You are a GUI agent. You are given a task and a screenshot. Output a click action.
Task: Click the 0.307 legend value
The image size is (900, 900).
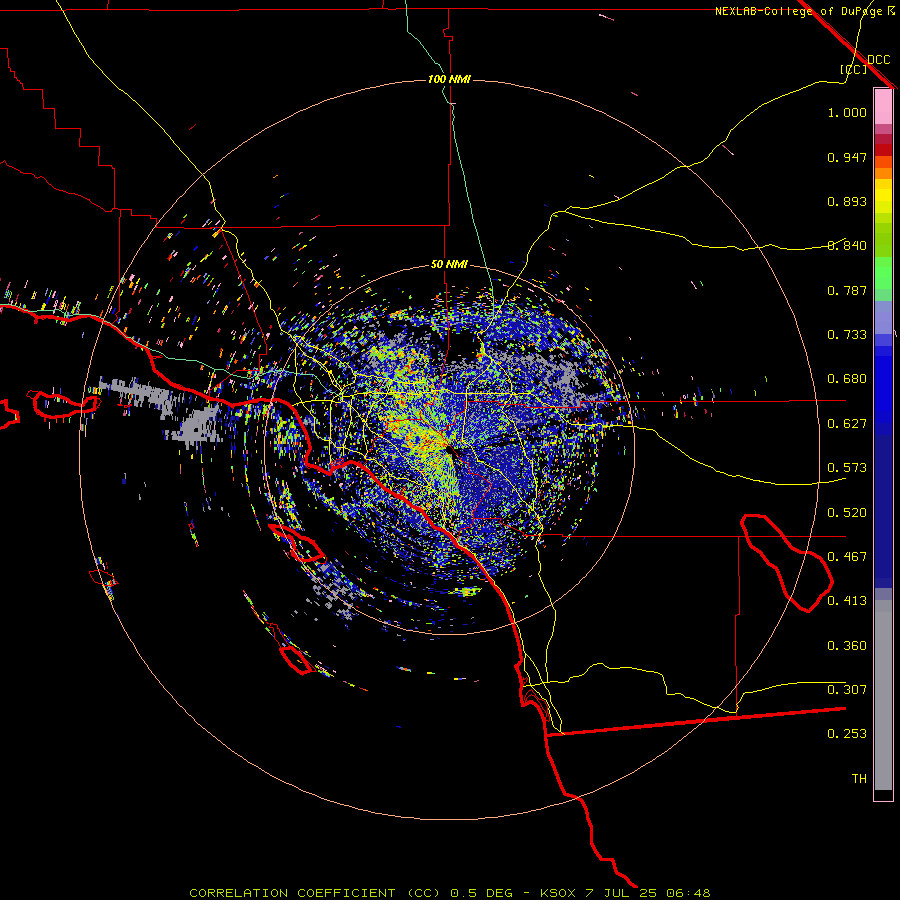tap(847, 690)
